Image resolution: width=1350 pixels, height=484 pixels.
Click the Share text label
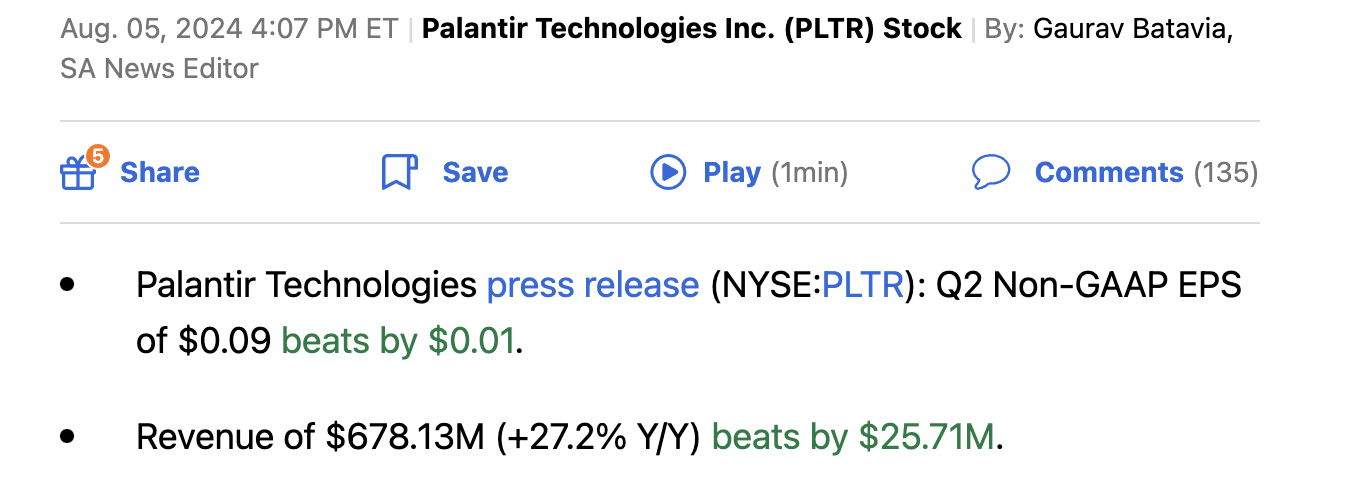[160, 173]
